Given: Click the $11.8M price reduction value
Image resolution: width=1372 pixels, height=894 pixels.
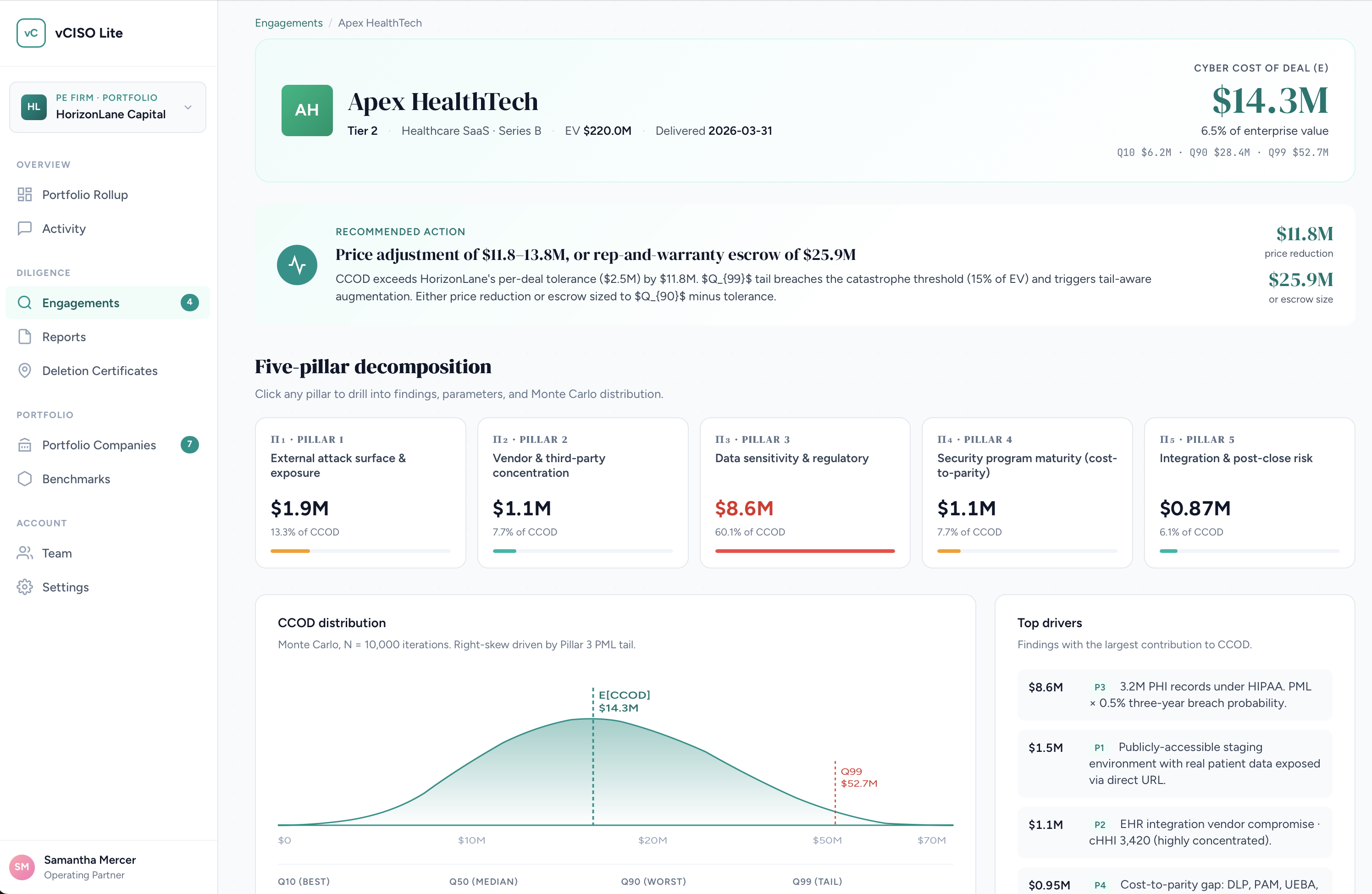Looking at the screenshot, I should tap(1304, 233).
